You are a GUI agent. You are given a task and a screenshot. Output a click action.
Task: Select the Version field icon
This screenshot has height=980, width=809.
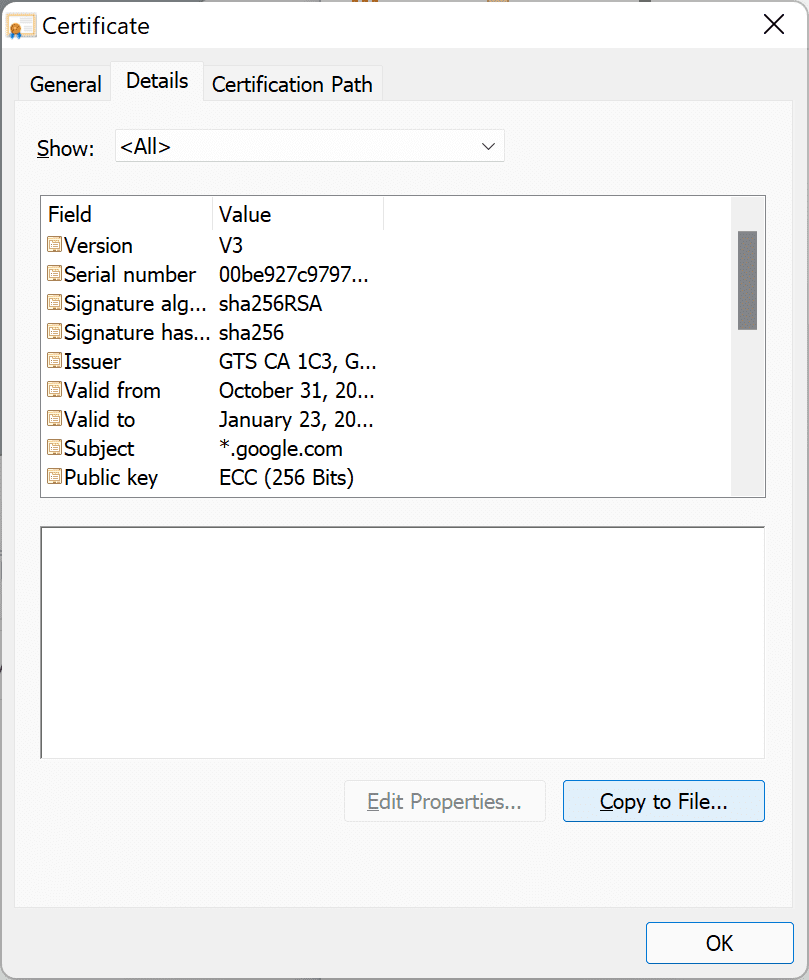click(54, 245)
